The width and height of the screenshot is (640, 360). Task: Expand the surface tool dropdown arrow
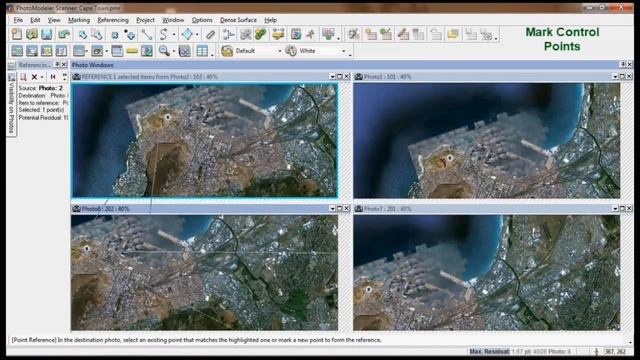point(198,35)
